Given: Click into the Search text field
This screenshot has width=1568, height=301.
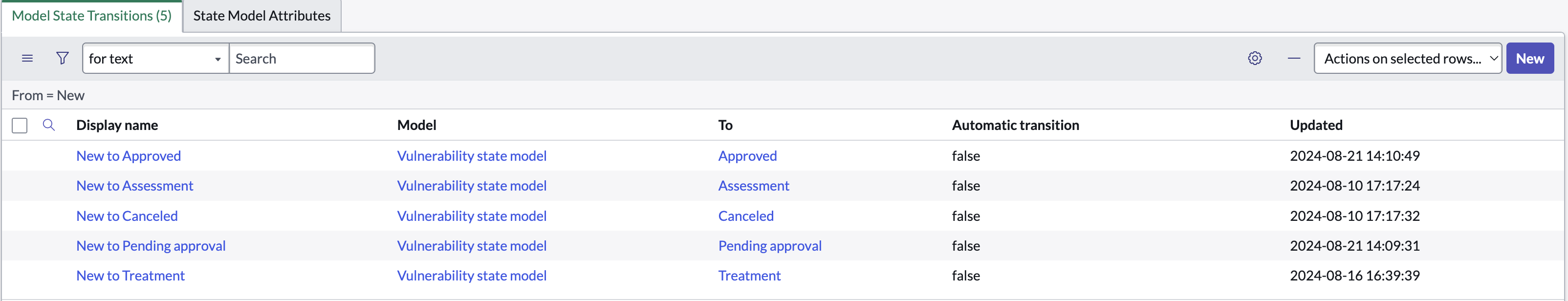Looking at the screenshot, I should coord(302,58).
